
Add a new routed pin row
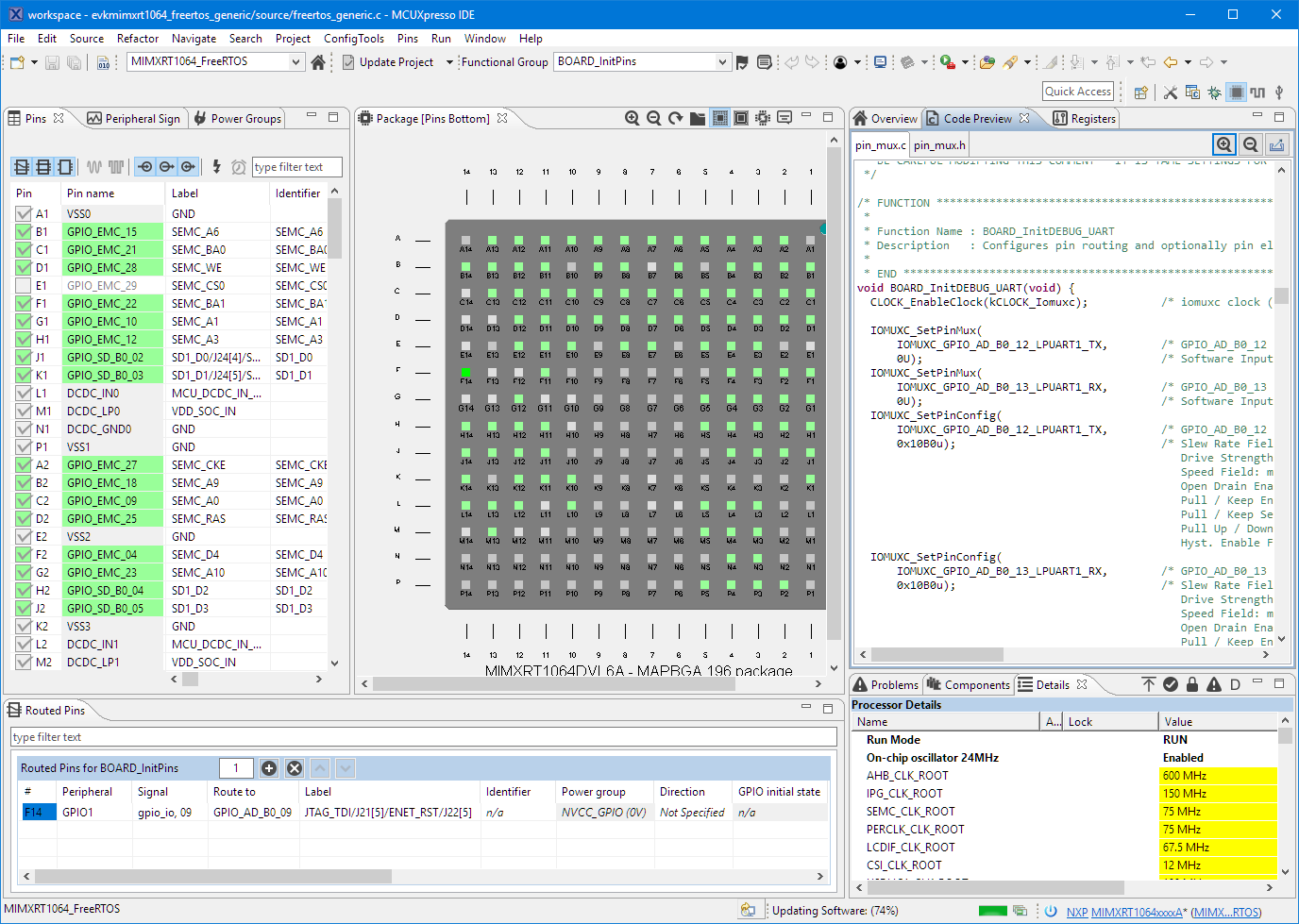269,768
